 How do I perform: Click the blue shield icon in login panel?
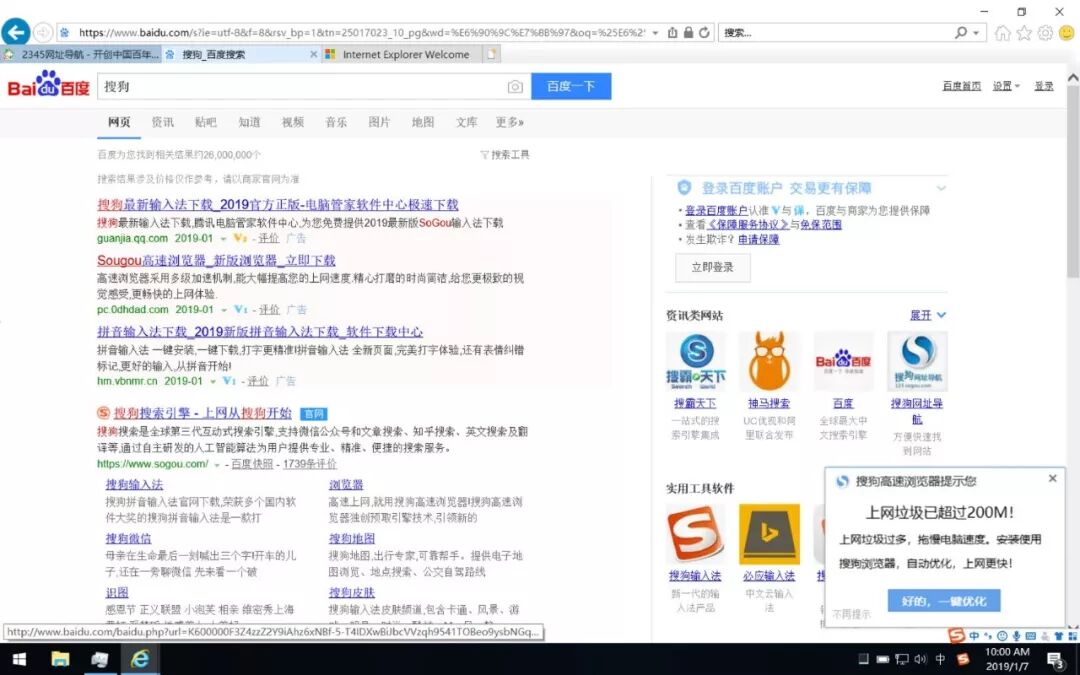684,187
